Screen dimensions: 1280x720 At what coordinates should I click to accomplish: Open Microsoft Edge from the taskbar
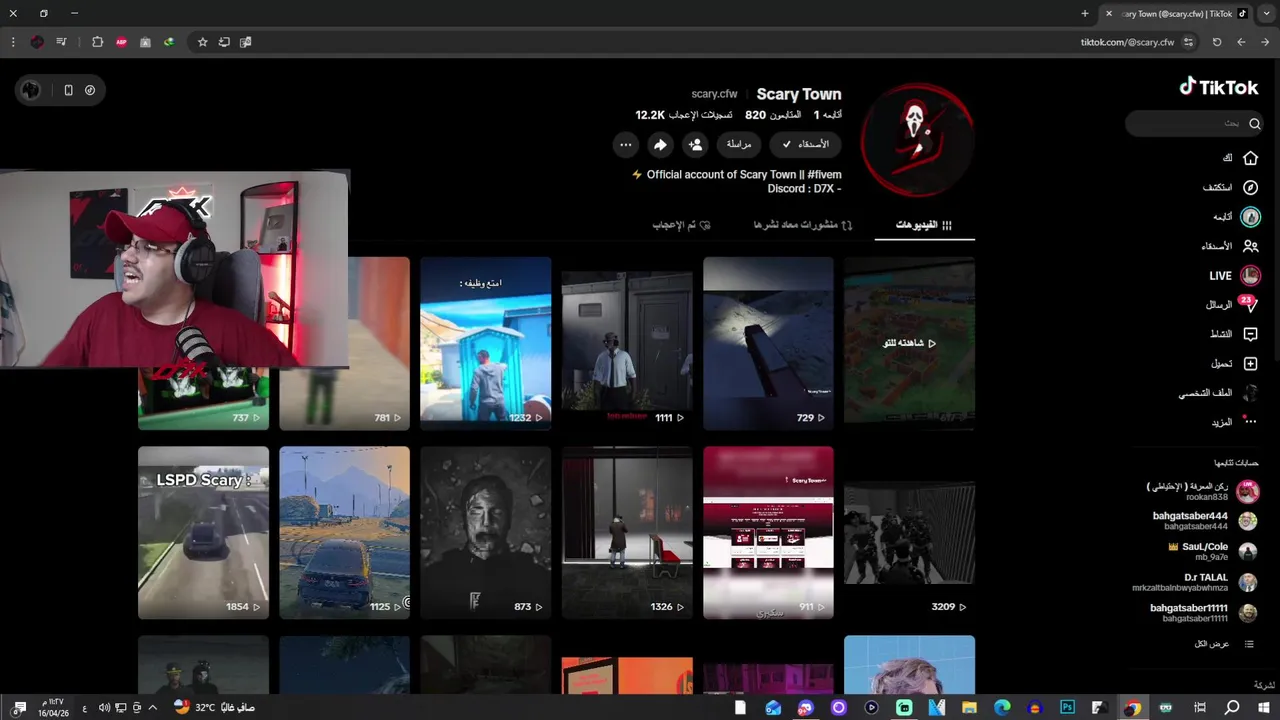click(1002, 708)
